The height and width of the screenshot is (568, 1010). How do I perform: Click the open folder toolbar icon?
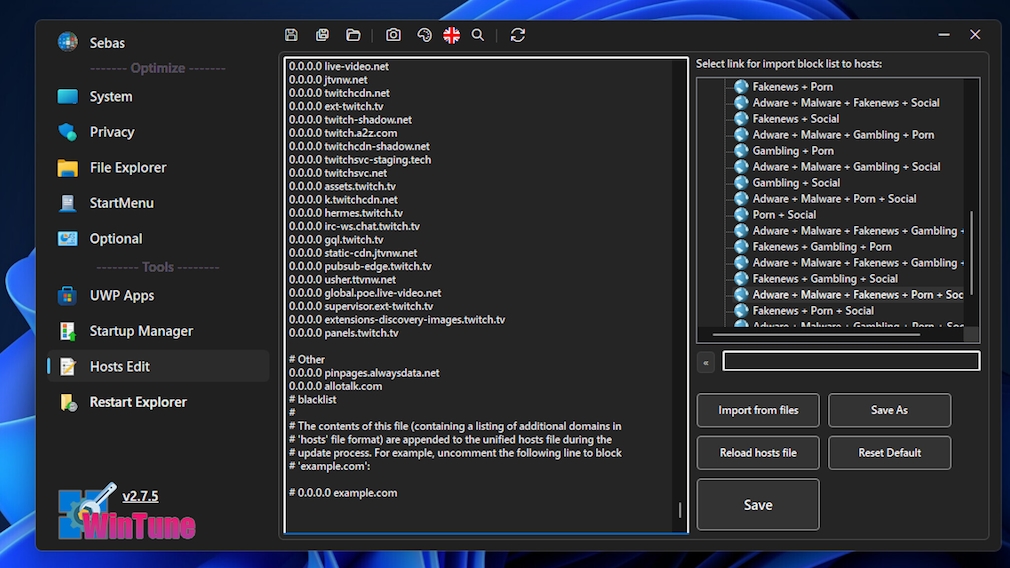tap(353, 35)
